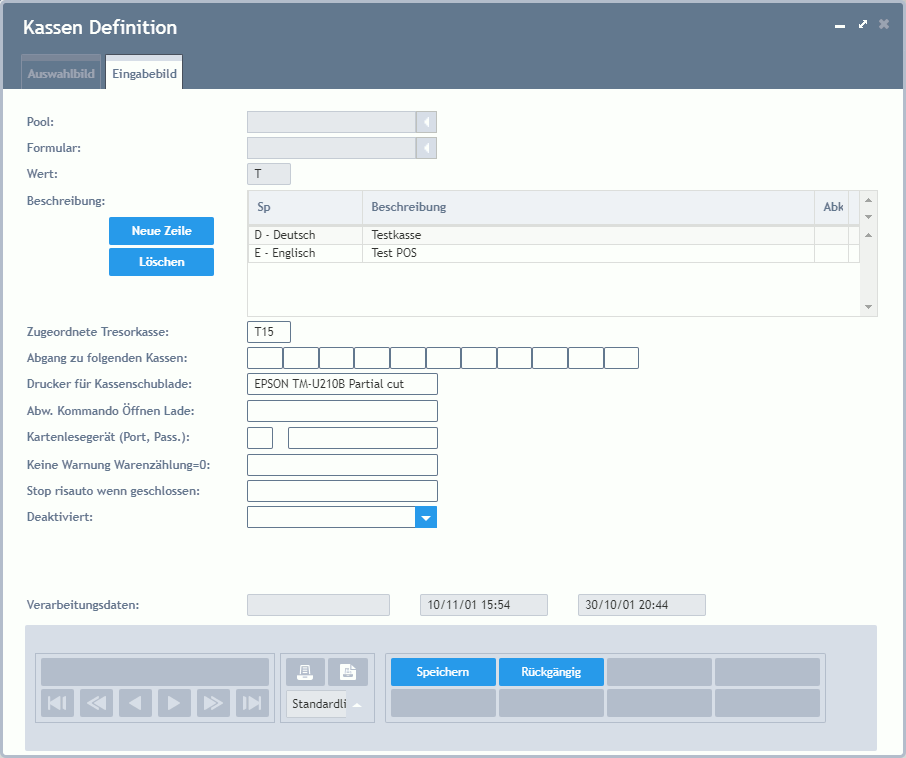Viewport: 906px width, 758px height.
Task: Expand the Kassen Definition window
Action: [x=863, y=24]
